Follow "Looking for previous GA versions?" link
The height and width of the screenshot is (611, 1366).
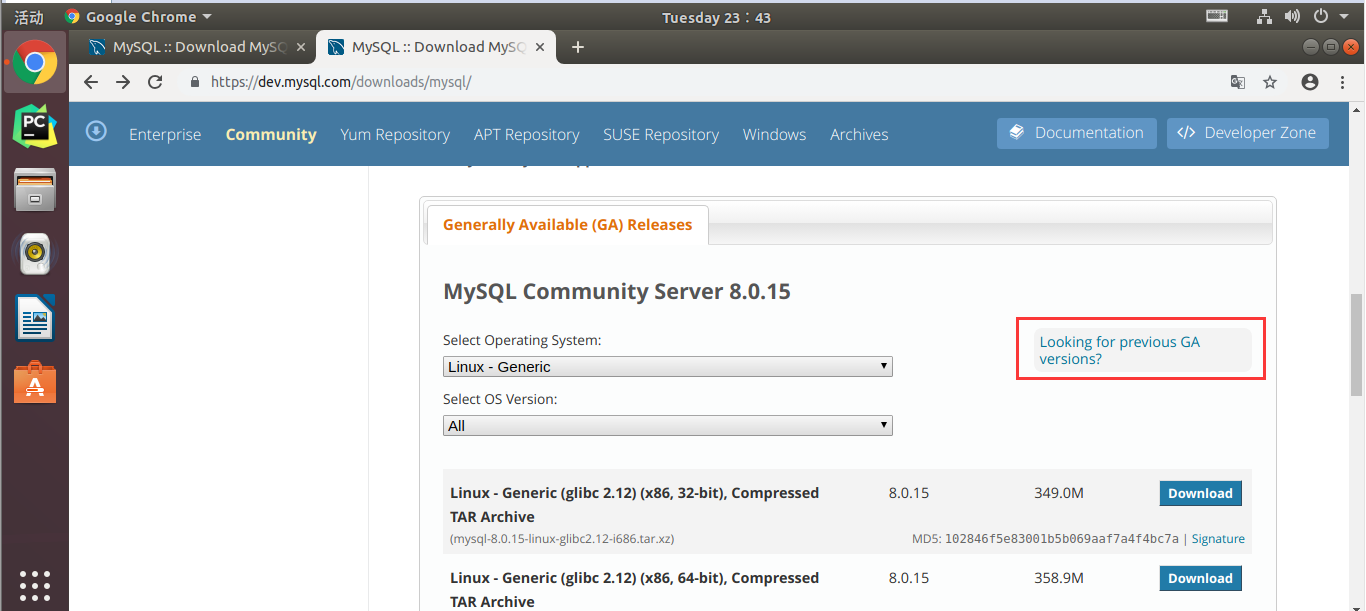pyautogui.click(x=1119, y=350)
